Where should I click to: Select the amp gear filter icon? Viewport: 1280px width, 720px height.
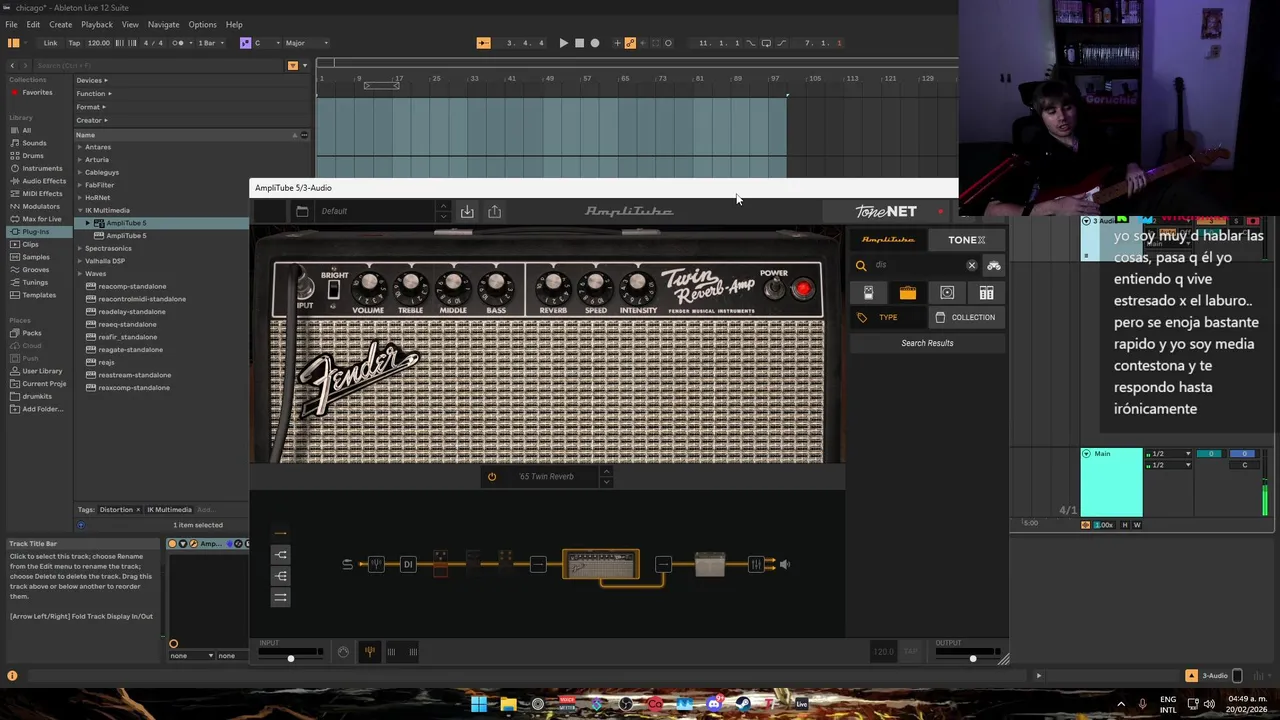[x=907, y=292]
